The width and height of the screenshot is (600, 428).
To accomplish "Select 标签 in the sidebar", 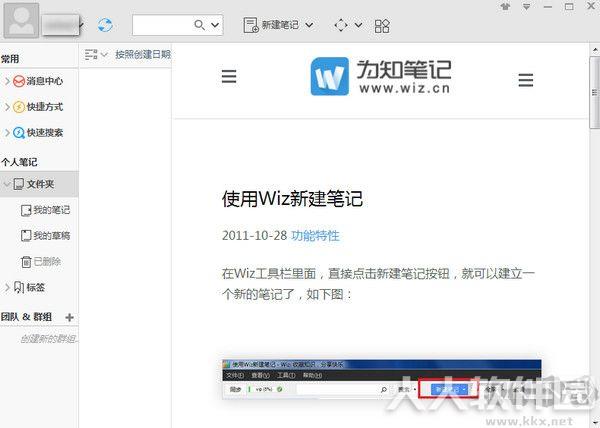I will [29, 287].
